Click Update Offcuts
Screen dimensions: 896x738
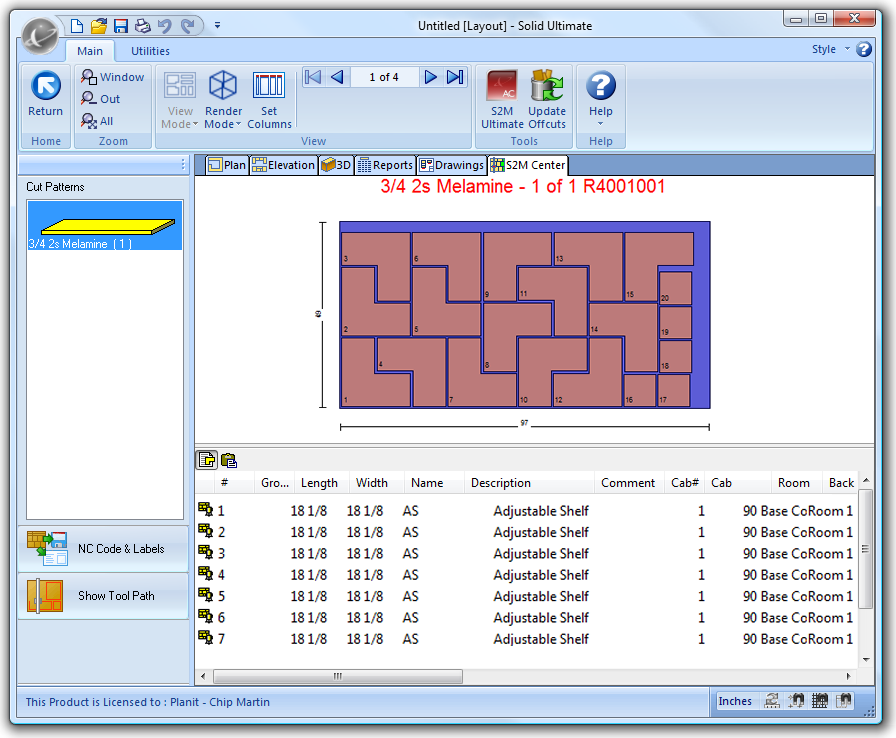click(x=547, y=99)
